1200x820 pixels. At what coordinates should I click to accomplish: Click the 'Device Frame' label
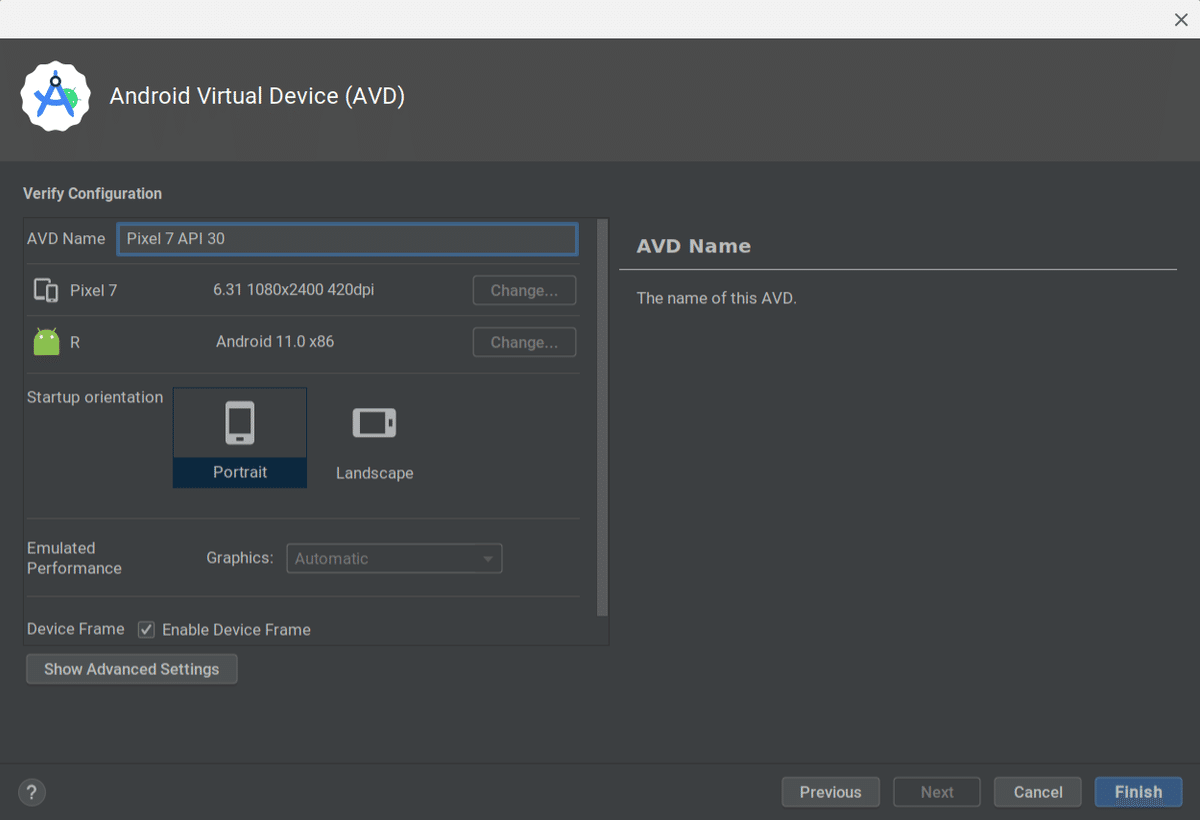76,629
